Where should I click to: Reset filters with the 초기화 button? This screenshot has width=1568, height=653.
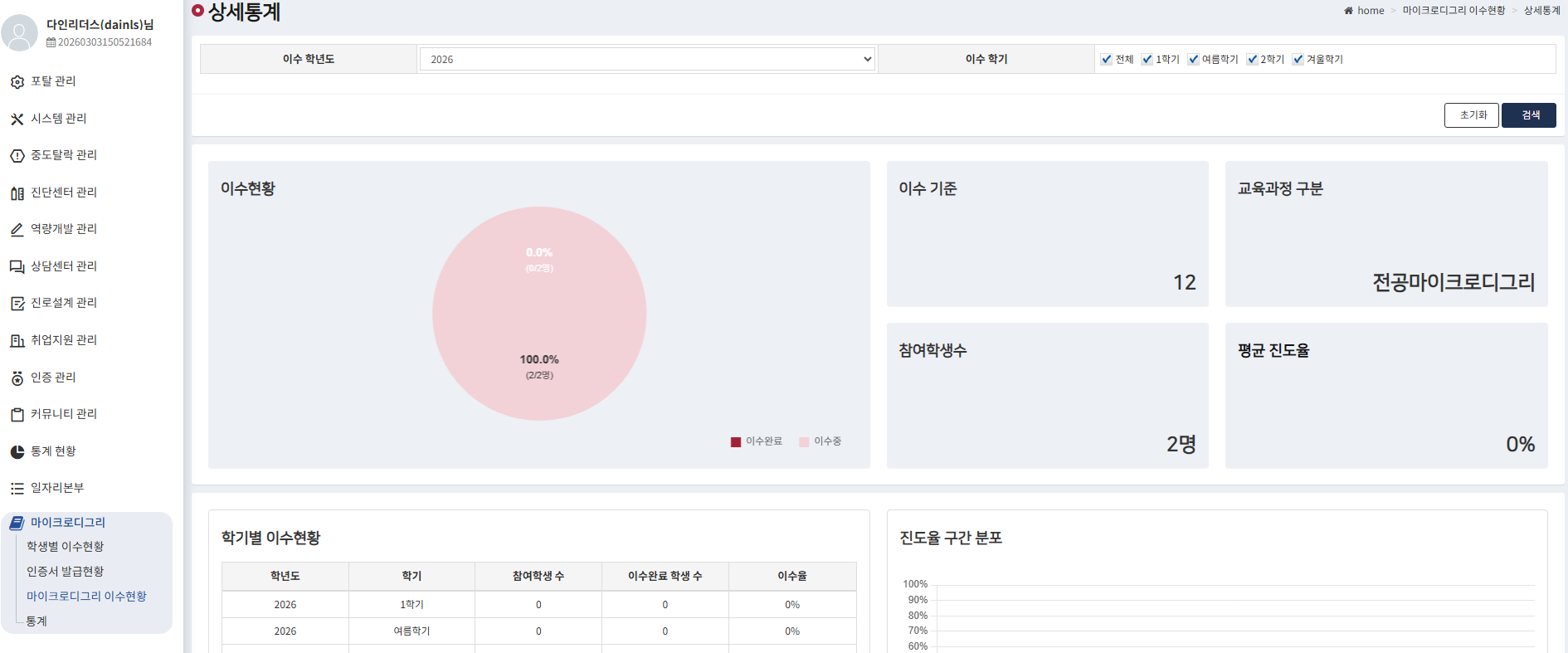click(x=1471, y=115)
